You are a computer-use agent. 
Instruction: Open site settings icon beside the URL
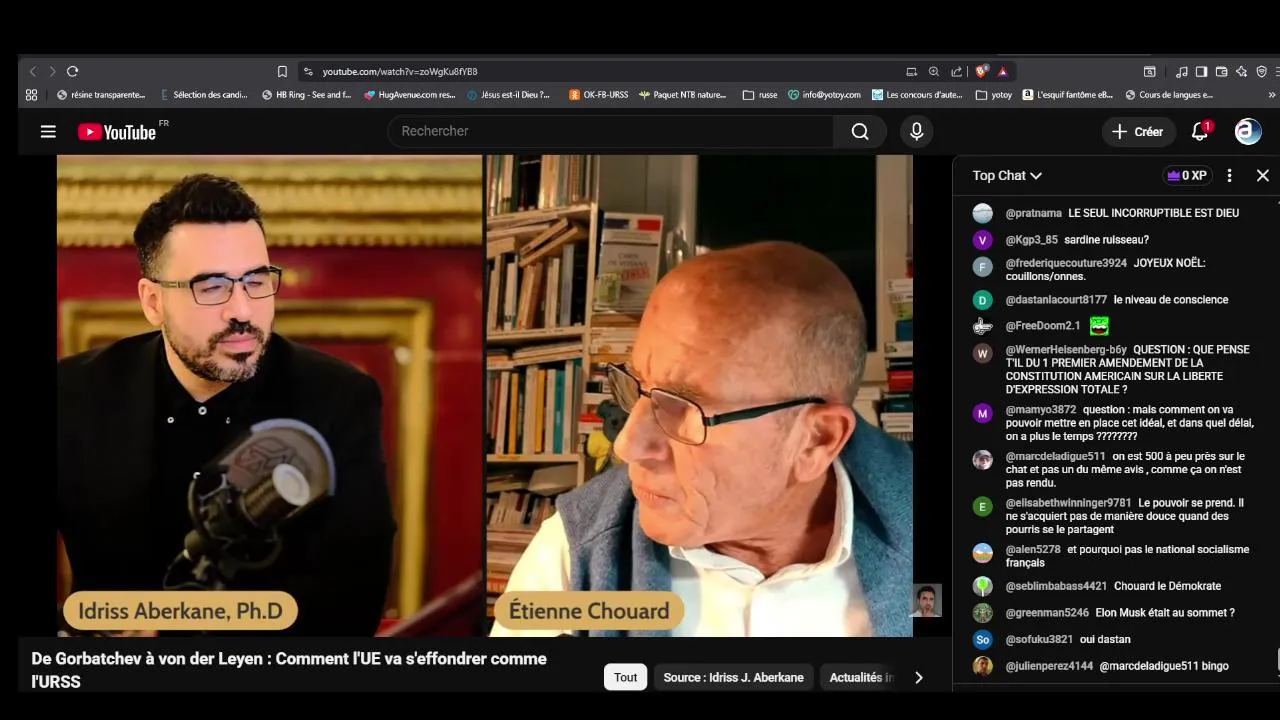click(308, 71)
